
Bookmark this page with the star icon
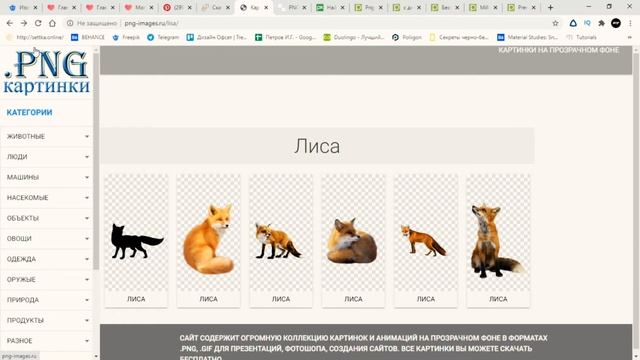(x=555, y=23)
